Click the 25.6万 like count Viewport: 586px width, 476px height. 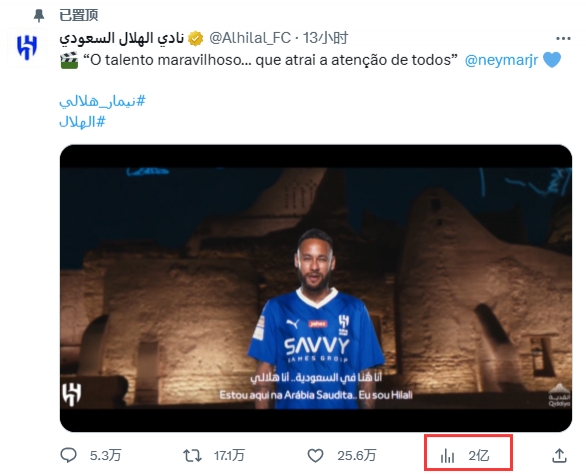357,456
